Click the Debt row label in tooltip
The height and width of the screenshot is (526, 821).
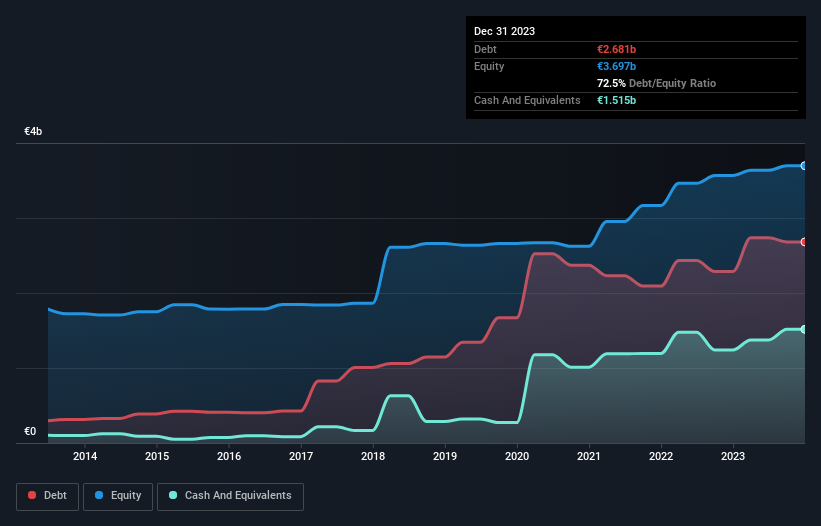pos(485,49)
